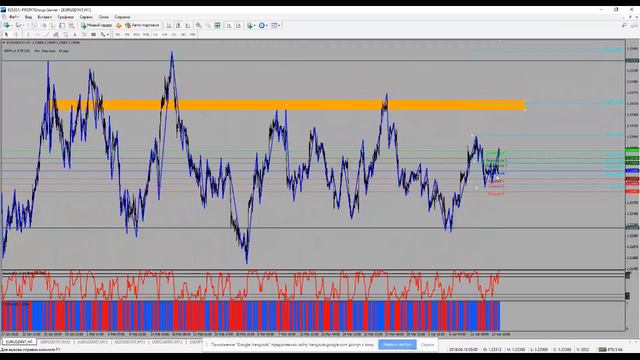Switch to the GBPUSDINT,H1 chart tab
Screen dimensions: 640x360
[x=55, y=342]
